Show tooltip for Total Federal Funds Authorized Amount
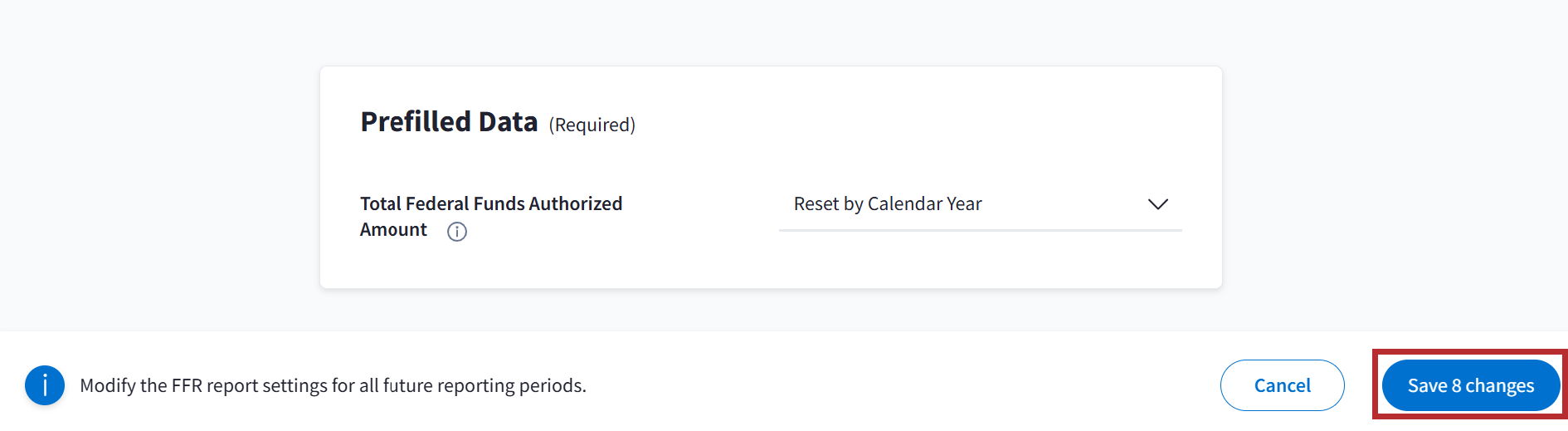Viewport: 1568px width, 431px height. tap(457, 232)
